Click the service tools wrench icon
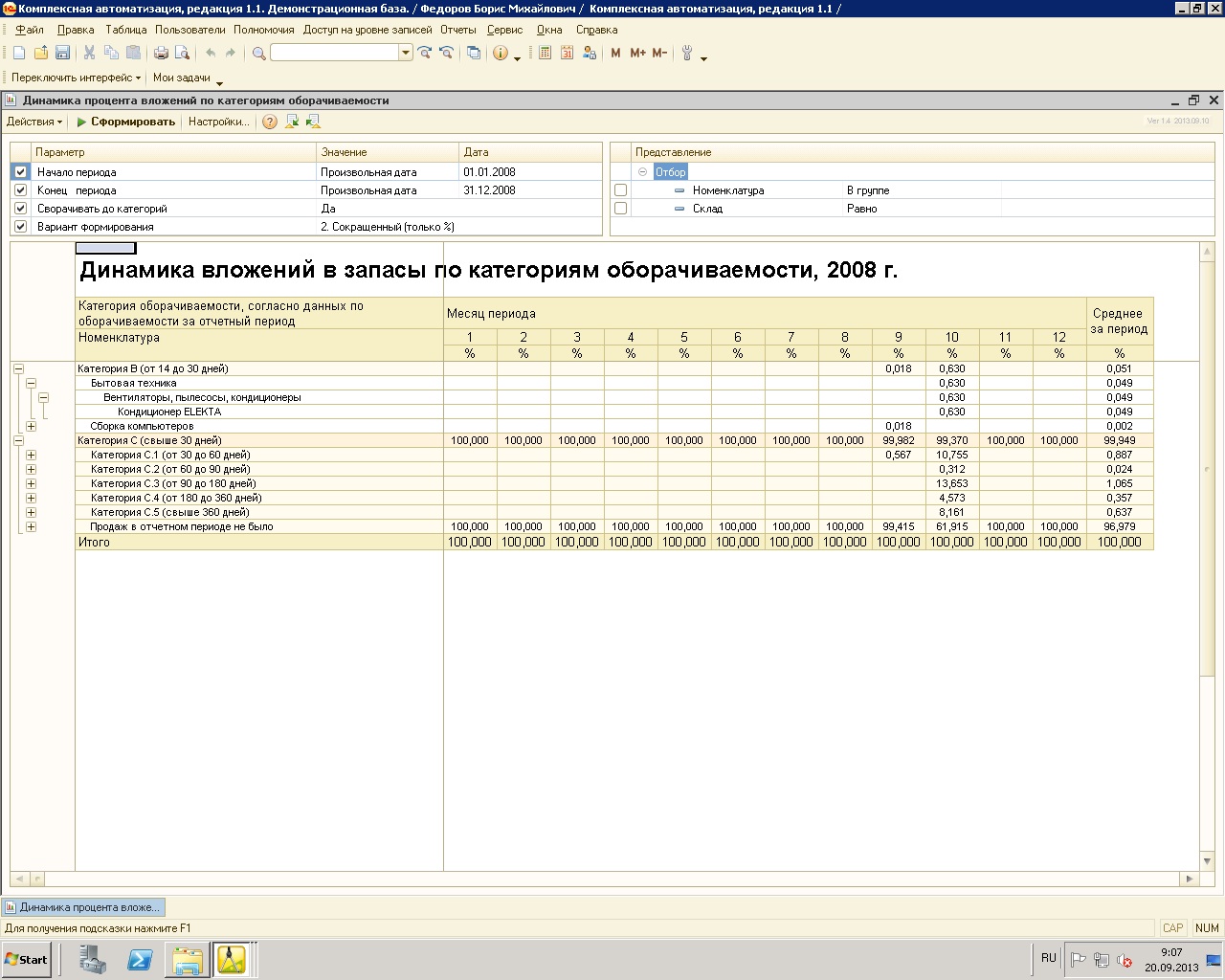This screenshot has width=1225, height=980. tap(687, 54)
